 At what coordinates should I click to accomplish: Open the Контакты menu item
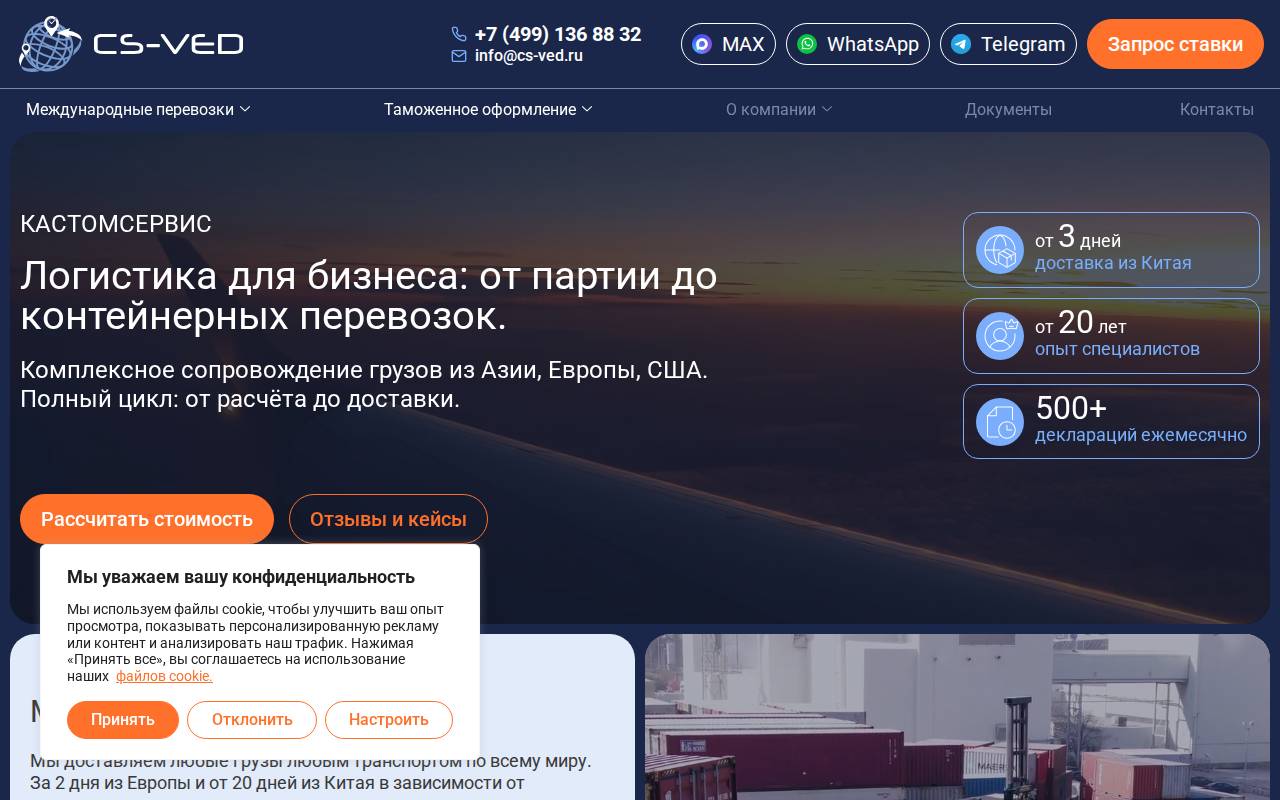pyautogui.click(x=1216, y=109)
